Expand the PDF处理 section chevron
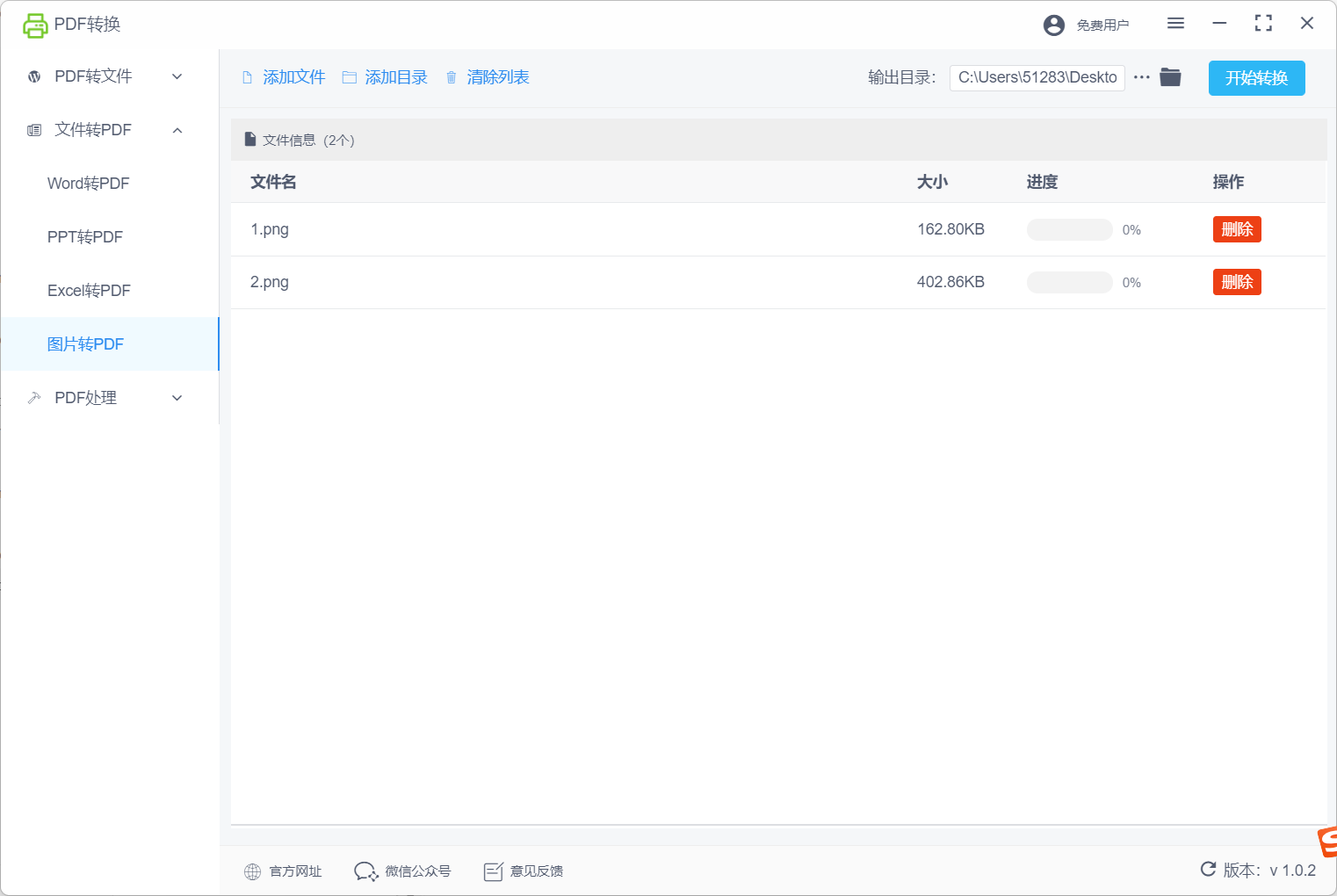The height and width of the screenshot is (896, 1337). 177,398
